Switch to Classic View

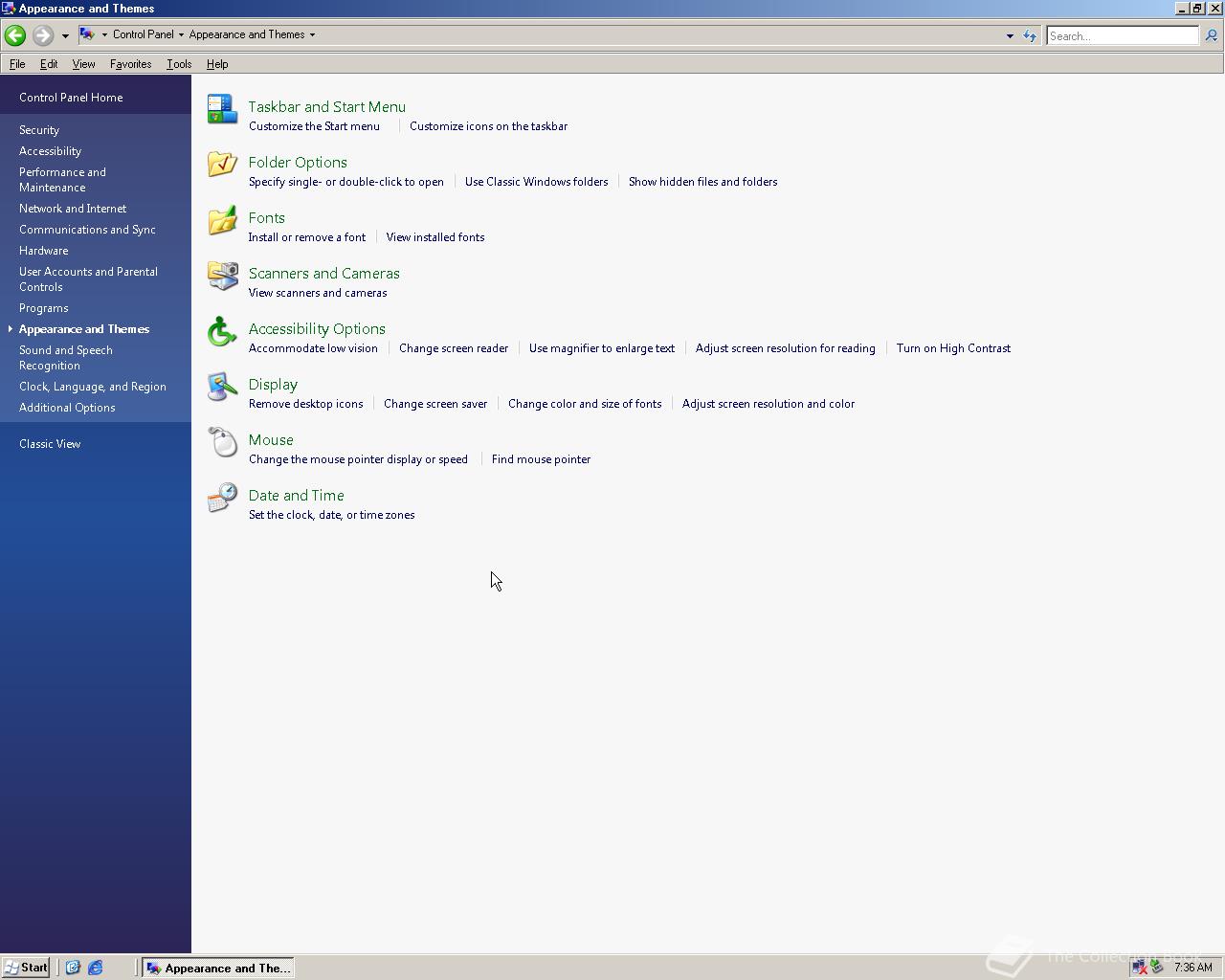click(x=50, y=444)
